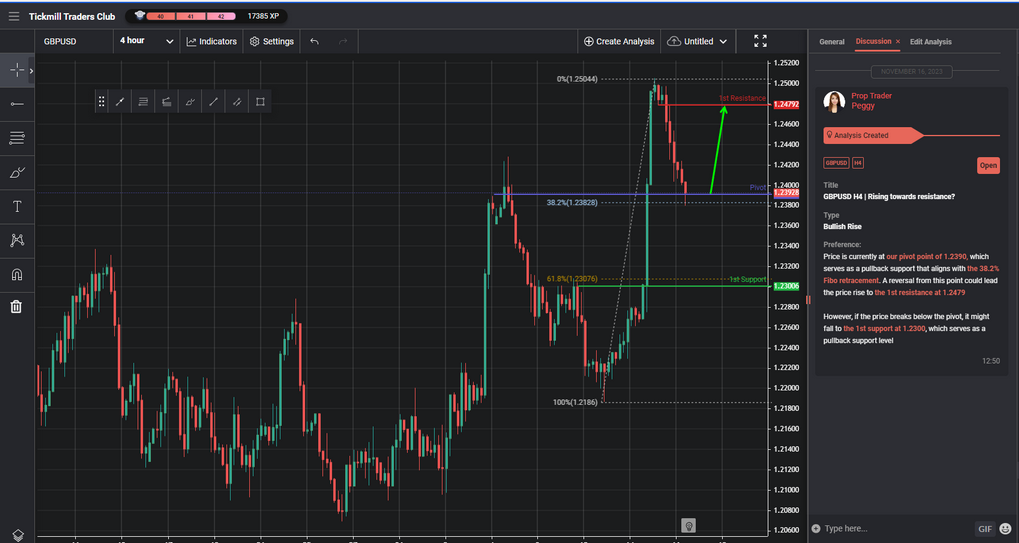Screen dimensions: 1019x543
Task: Click the 38.2%(1.23828) Fibonacci label
Action: coord(572,203)
